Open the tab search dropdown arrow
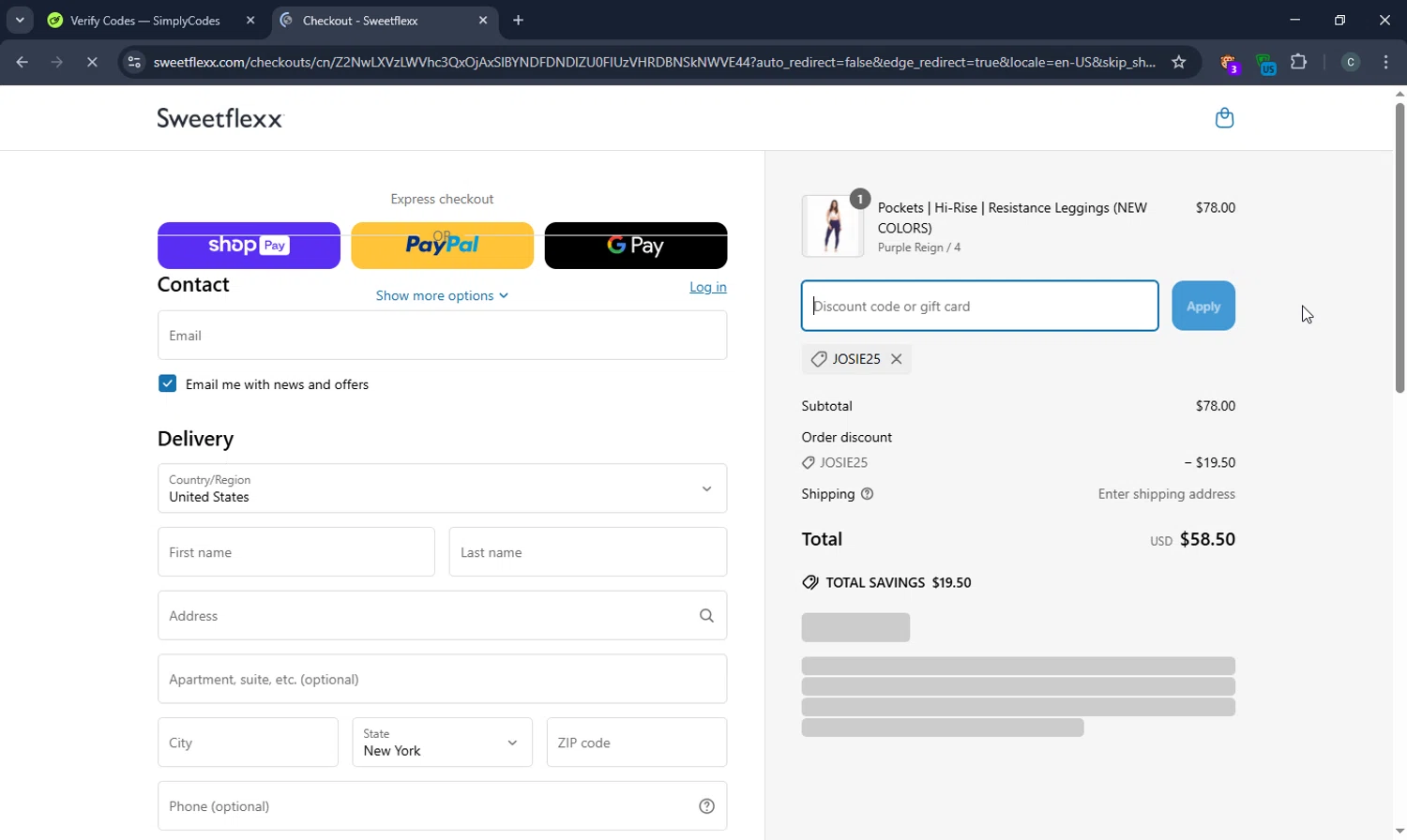The width and height of the screenshot is (1407, 840). (x=20, y=20)
